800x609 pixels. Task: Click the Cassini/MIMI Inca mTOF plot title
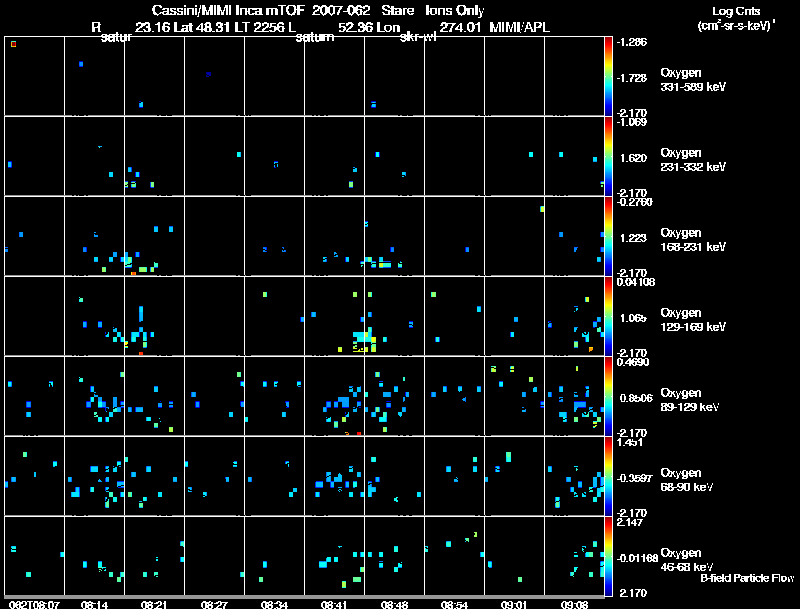click(318, 11)
